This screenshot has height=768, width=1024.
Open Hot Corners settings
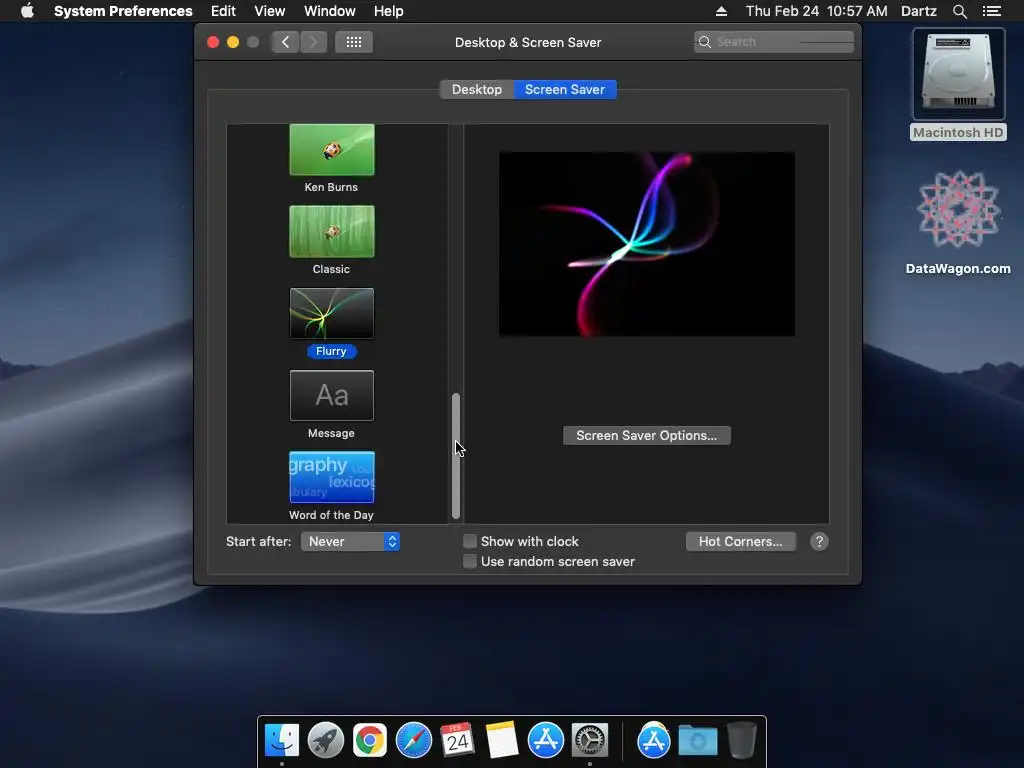741,541
